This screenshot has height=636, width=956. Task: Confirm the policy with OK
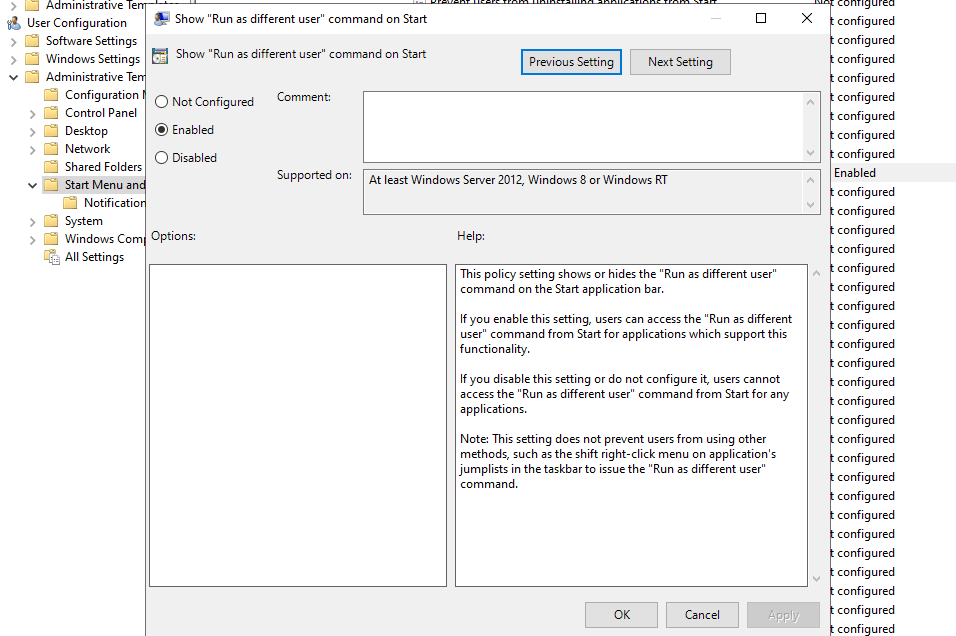click(621, 615)
